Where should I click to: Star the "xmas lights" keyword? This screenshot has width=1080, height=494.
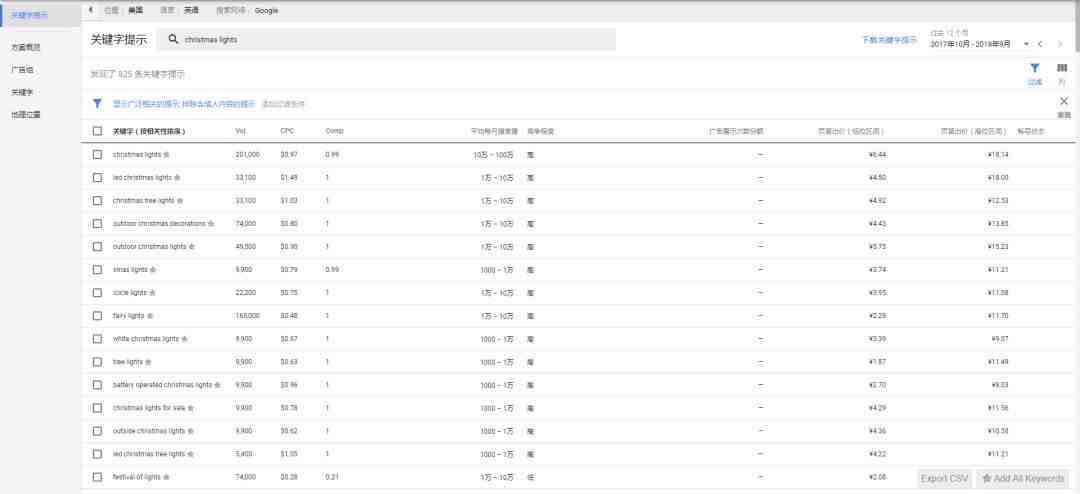[153, 269]
